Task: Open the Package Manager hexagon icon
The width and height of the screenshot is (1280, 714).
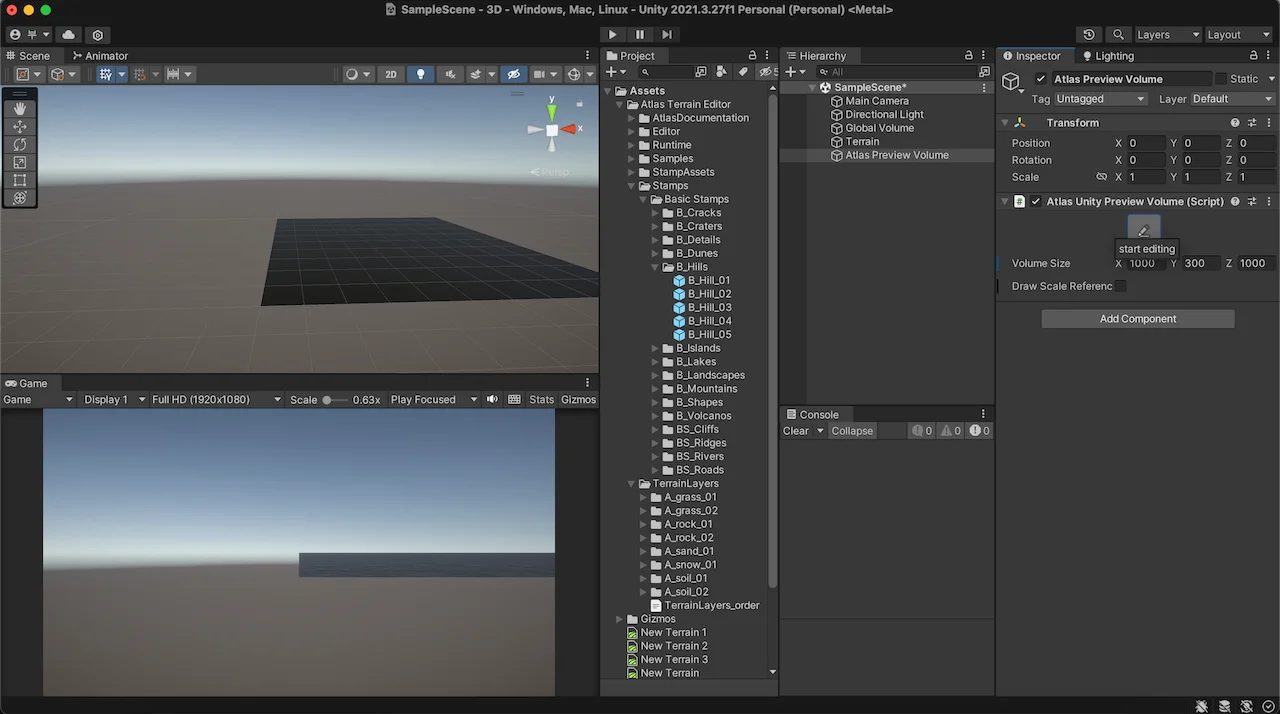Action: [x=98, y=35]
